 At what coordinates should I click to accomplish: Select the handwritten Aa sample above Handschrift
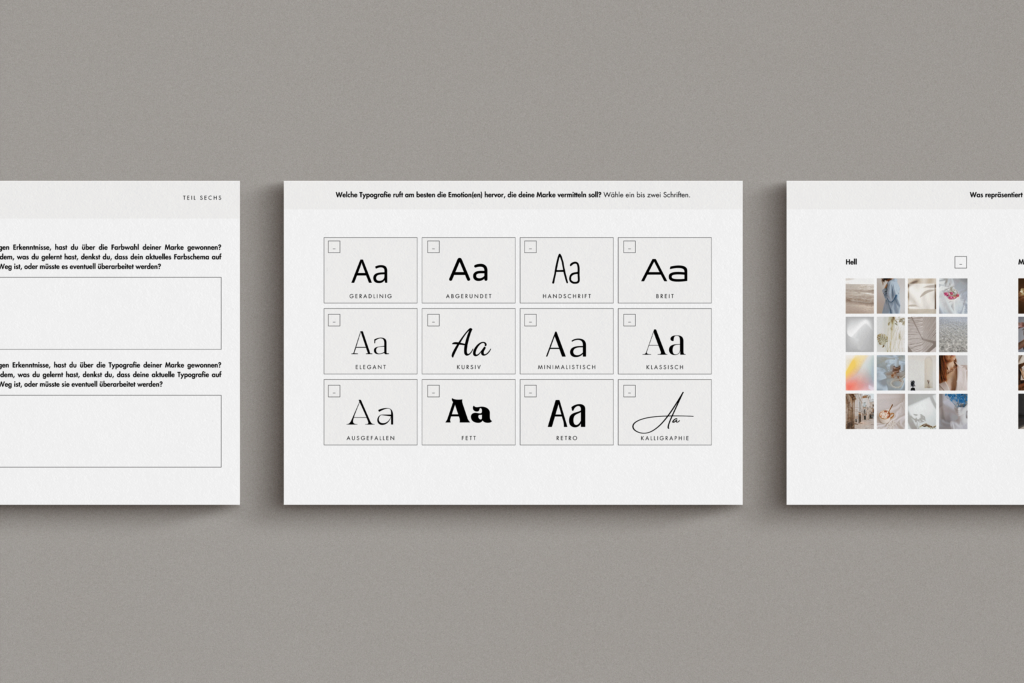pos(566,269)
